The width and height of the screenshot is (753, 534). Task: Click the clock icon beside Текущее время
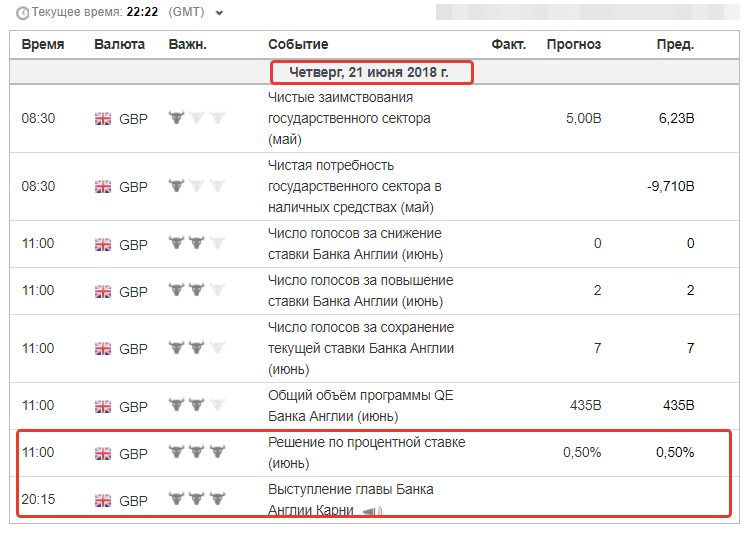pyautogui.click(x=22, y=13)
